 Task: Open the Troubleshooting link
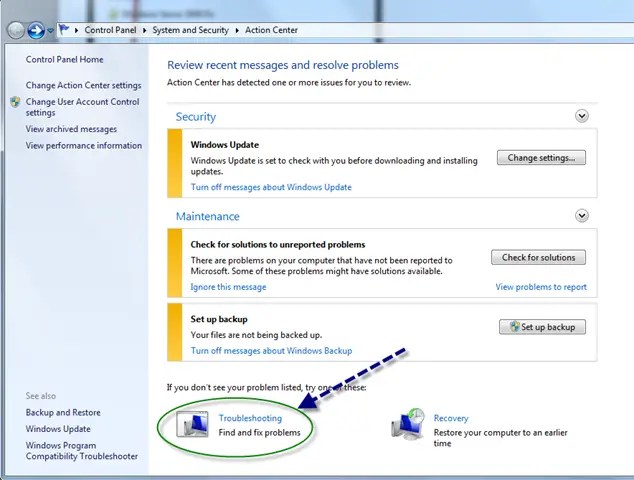point(250,418)
